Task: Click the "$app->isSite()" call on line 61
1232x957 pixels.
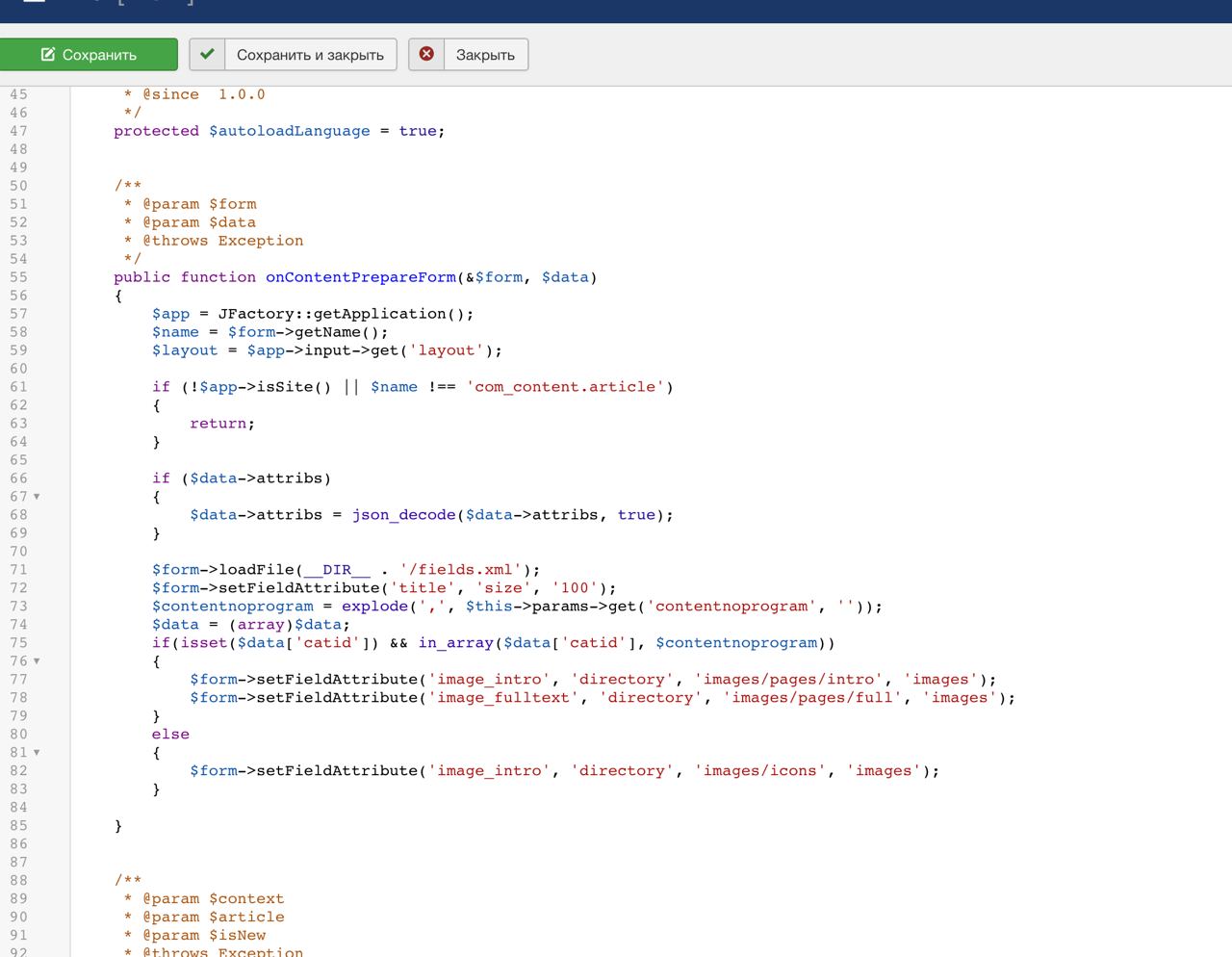Action: (x=265, y=387)
